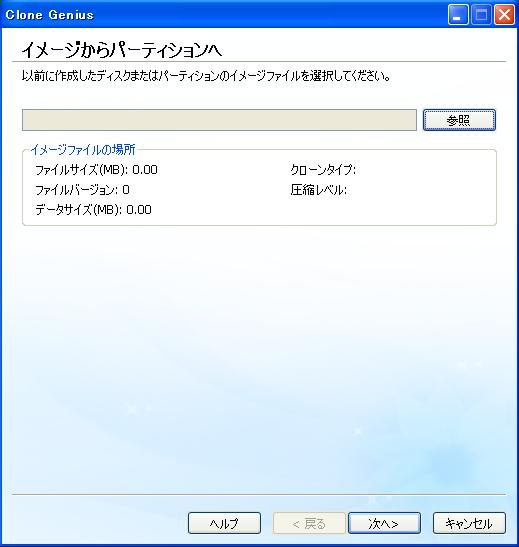The image size is (519, 547).
Task: Close the Clone Genius window
Action: (504, 15)
